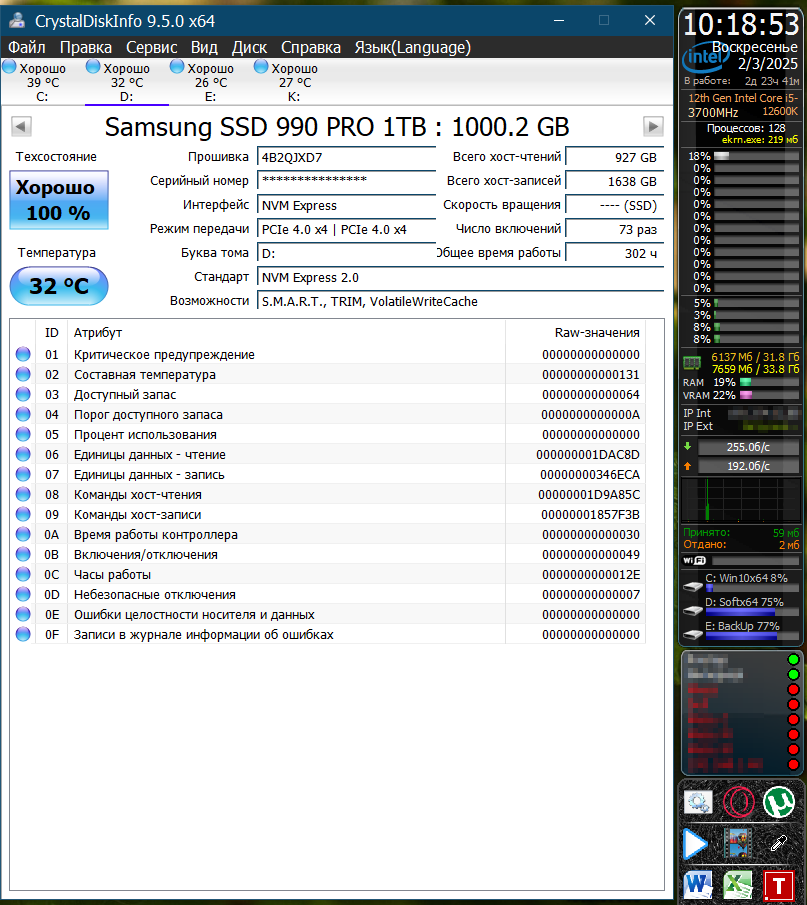
Task: Launch Opera GX from the launcher
Action: click(x=738, y=802)
